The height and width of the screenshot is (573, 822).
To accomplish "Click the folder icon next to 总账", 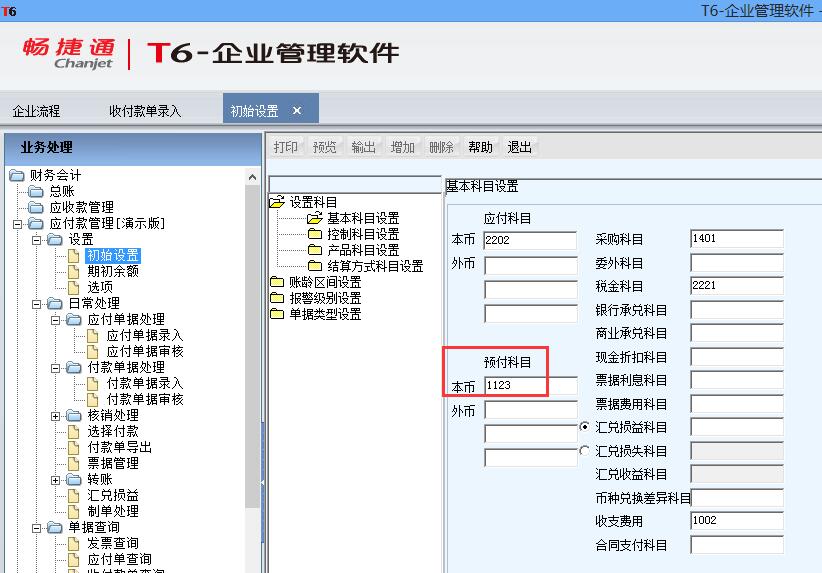I will coord(36,191).
